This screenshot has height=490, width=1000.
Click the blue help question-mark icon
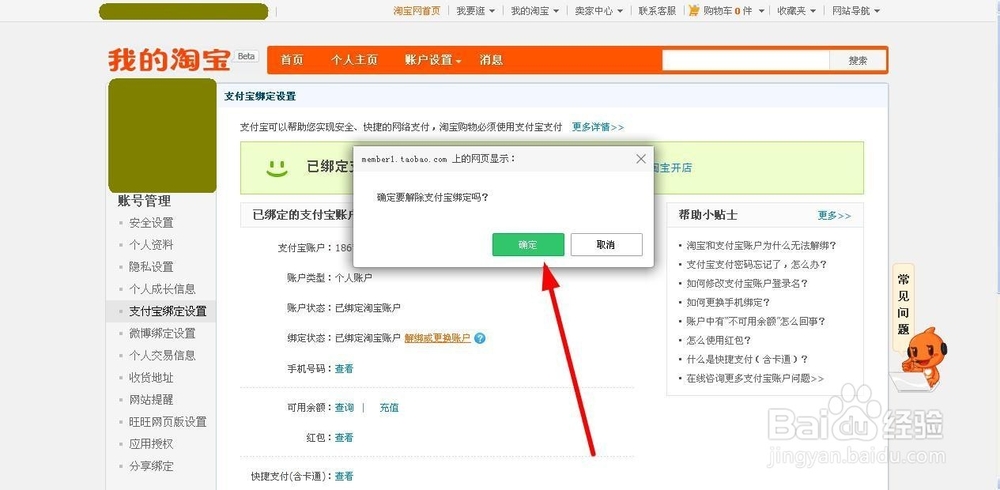[480, 338]
